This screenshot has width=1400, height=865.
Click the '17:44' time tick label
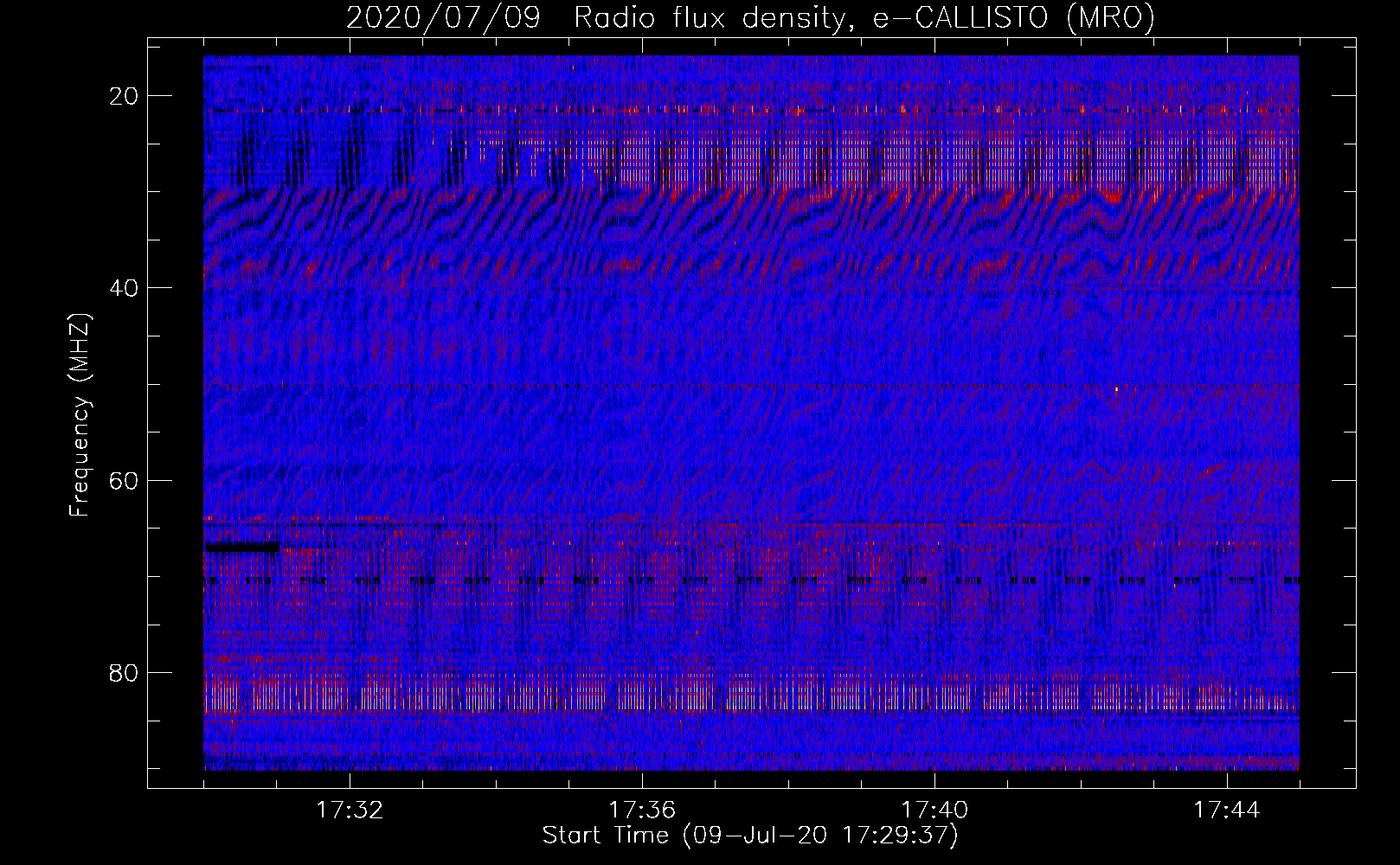[x=1227, y=810]
